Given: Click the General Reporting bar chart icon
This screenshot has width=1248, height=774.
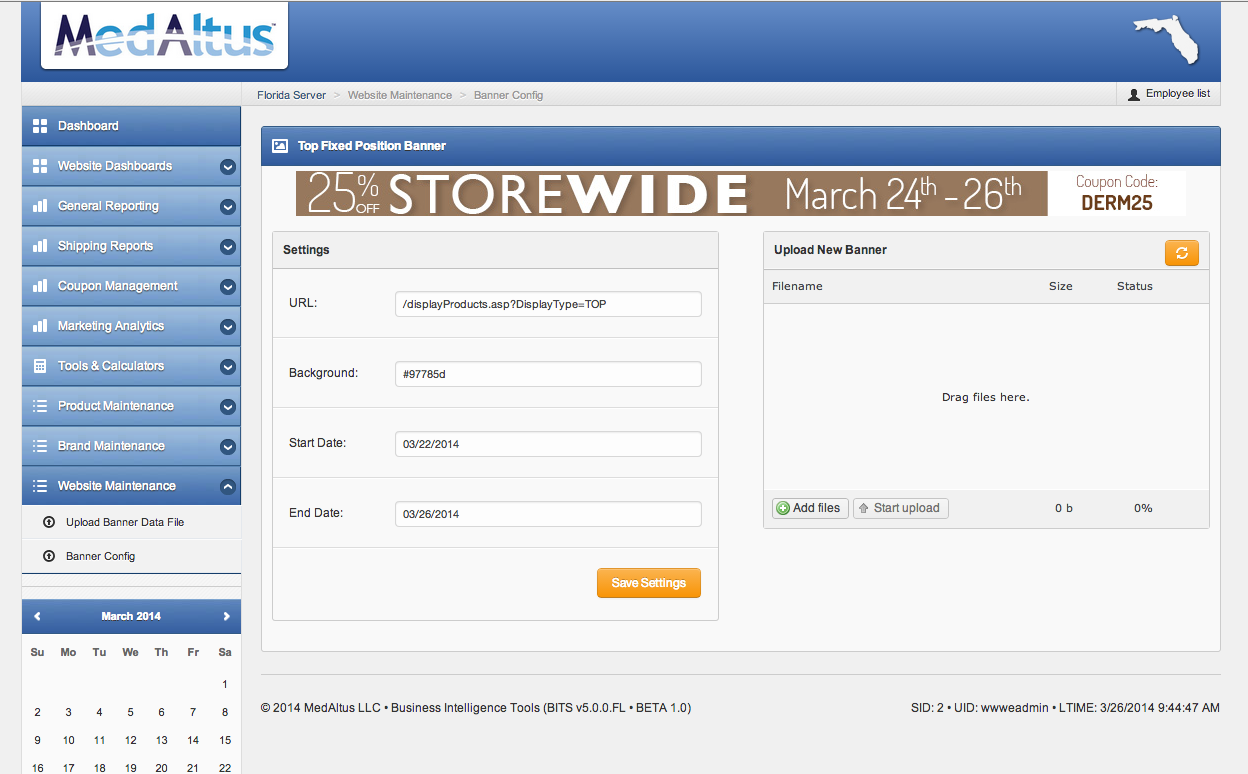Looking at the screenshot, I should coord(40,206).
